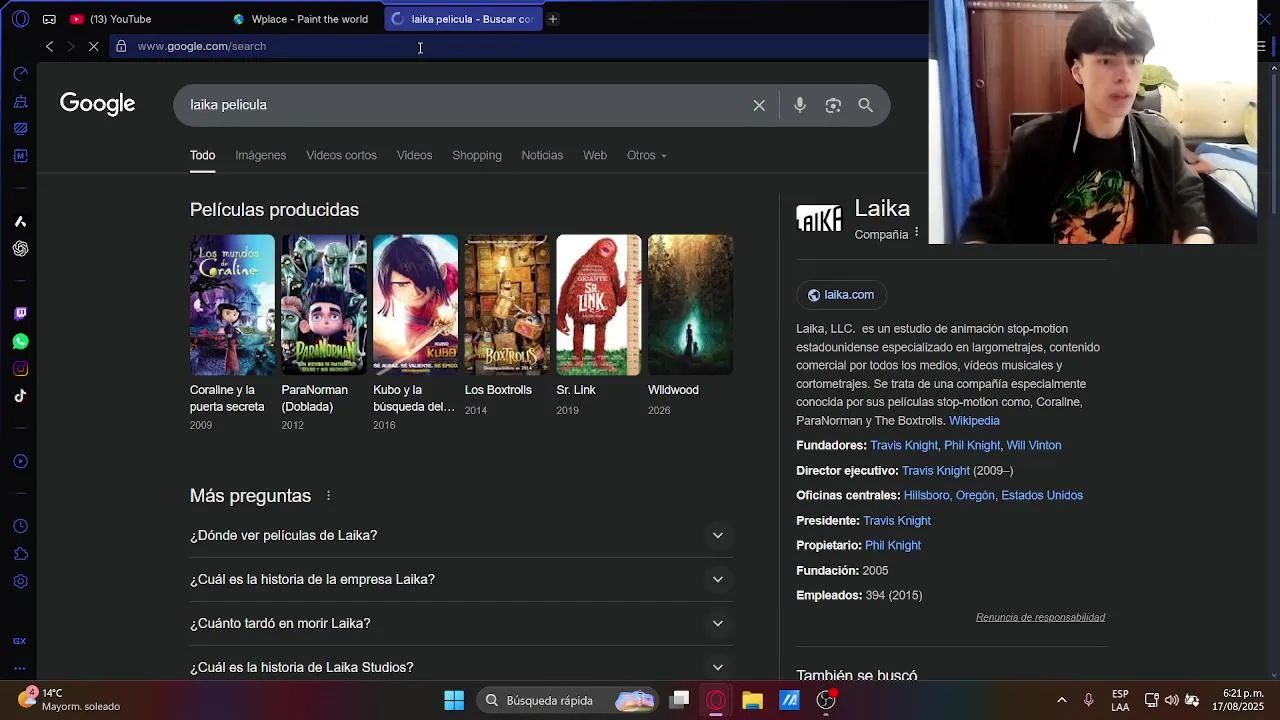Open a new browser tab
The height and width of the screenshot is (720, 1280).
(552, 19)
